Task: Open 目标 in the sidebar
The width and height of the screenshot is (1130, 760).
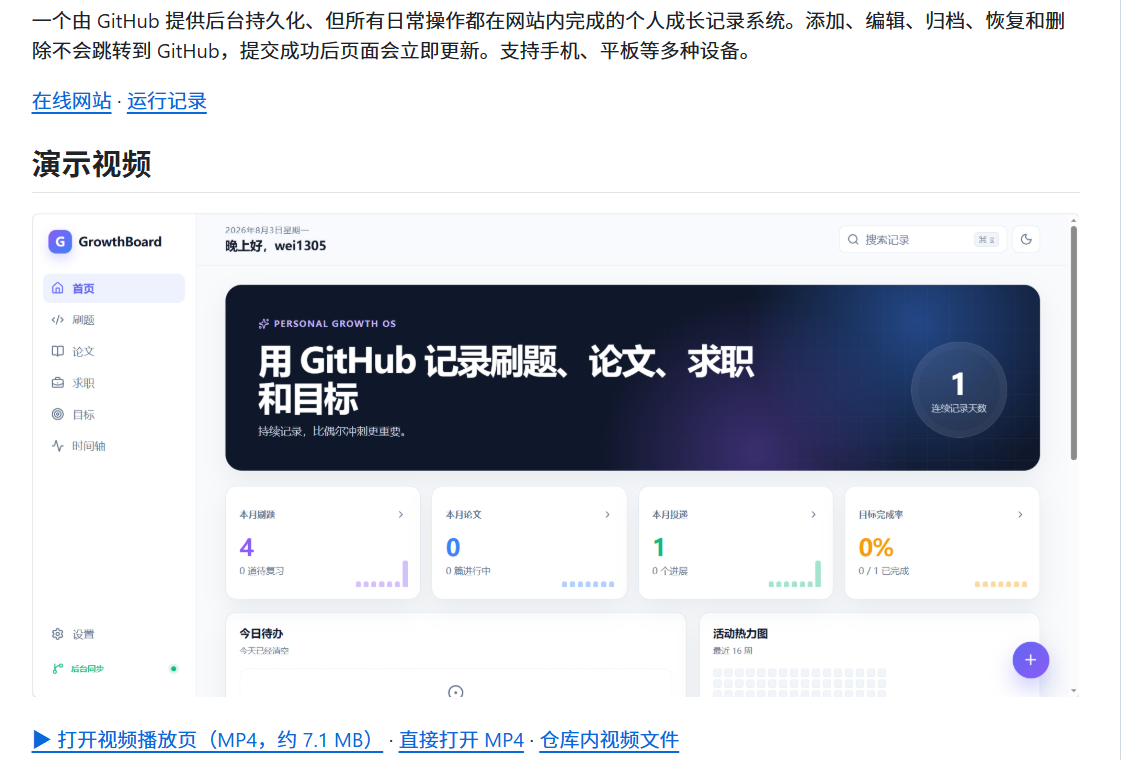Action: point(114,415)
